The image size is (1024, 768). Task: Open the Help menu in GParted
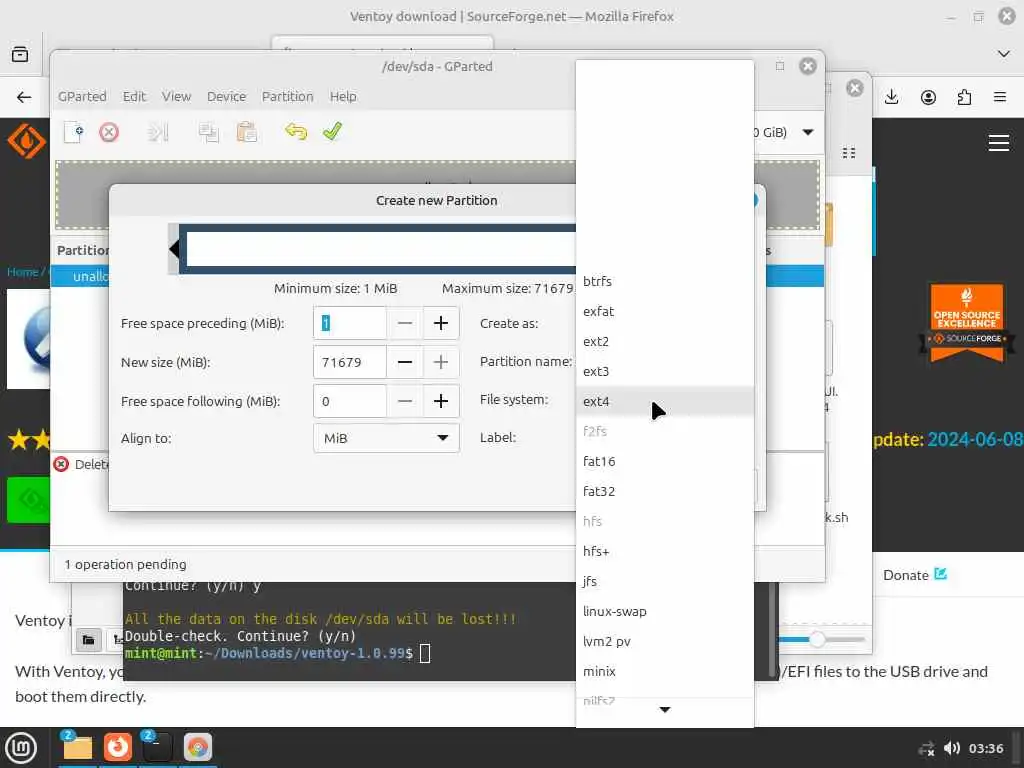(343, 97)
